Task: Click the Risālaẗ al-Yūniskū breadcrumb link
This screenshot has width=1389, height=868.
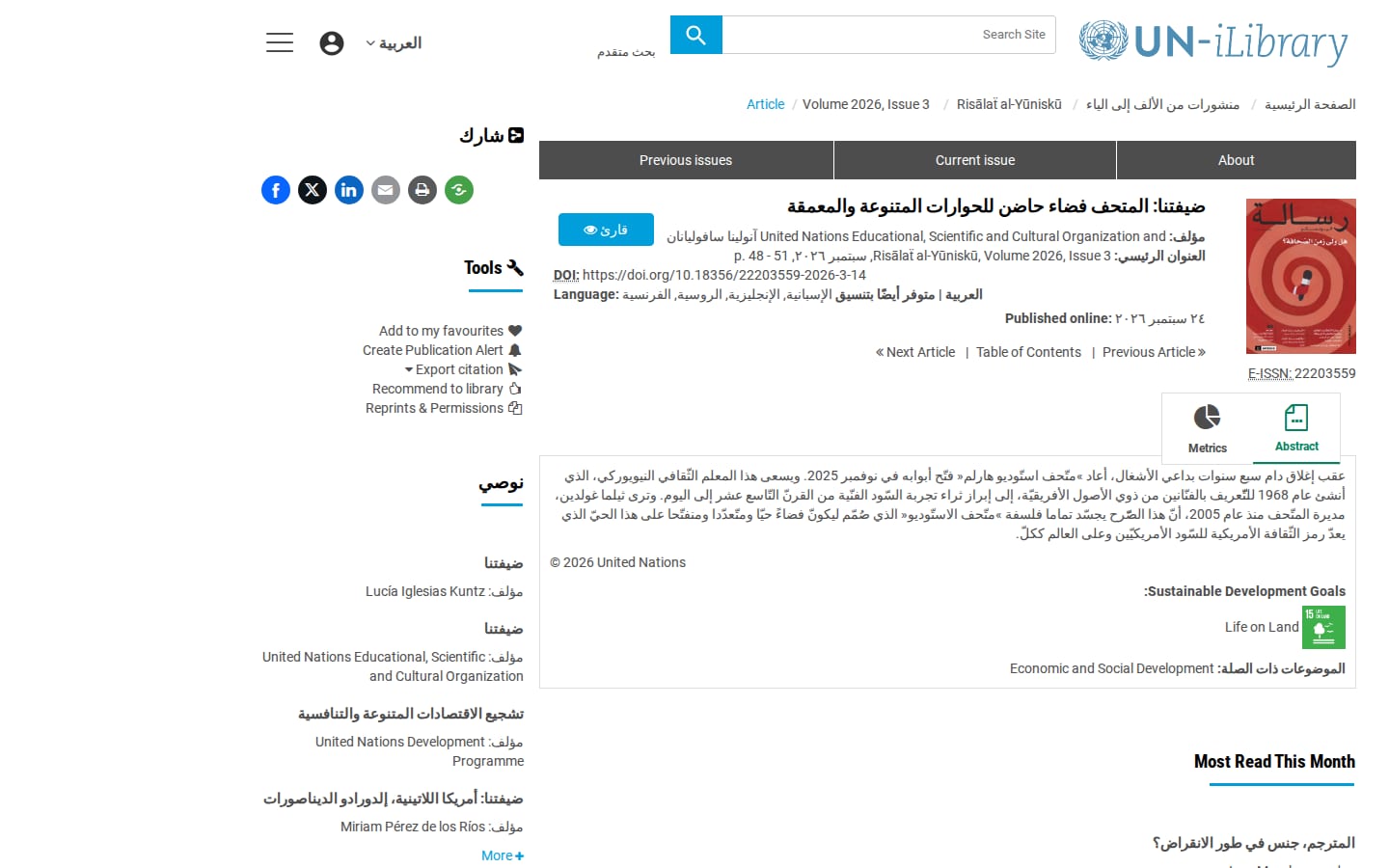Action: pyautogui.click(x=1009, y=104)
